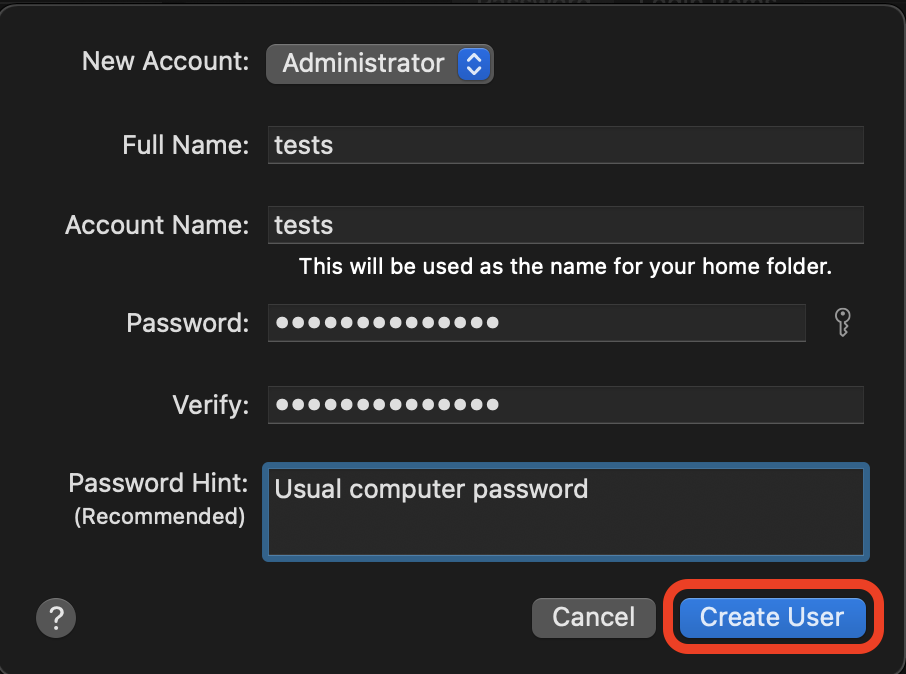Open the Password Assistant key icon
Image resolution: width=906 pixels, height=674 pixels.
(x=843, y=323)
